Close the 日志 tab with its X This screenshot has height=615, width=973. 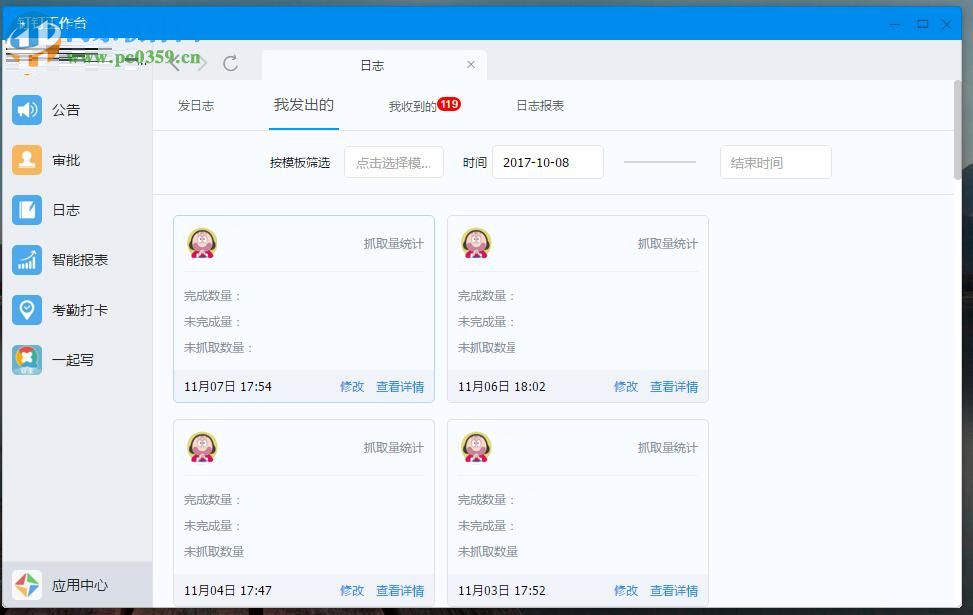470,63
